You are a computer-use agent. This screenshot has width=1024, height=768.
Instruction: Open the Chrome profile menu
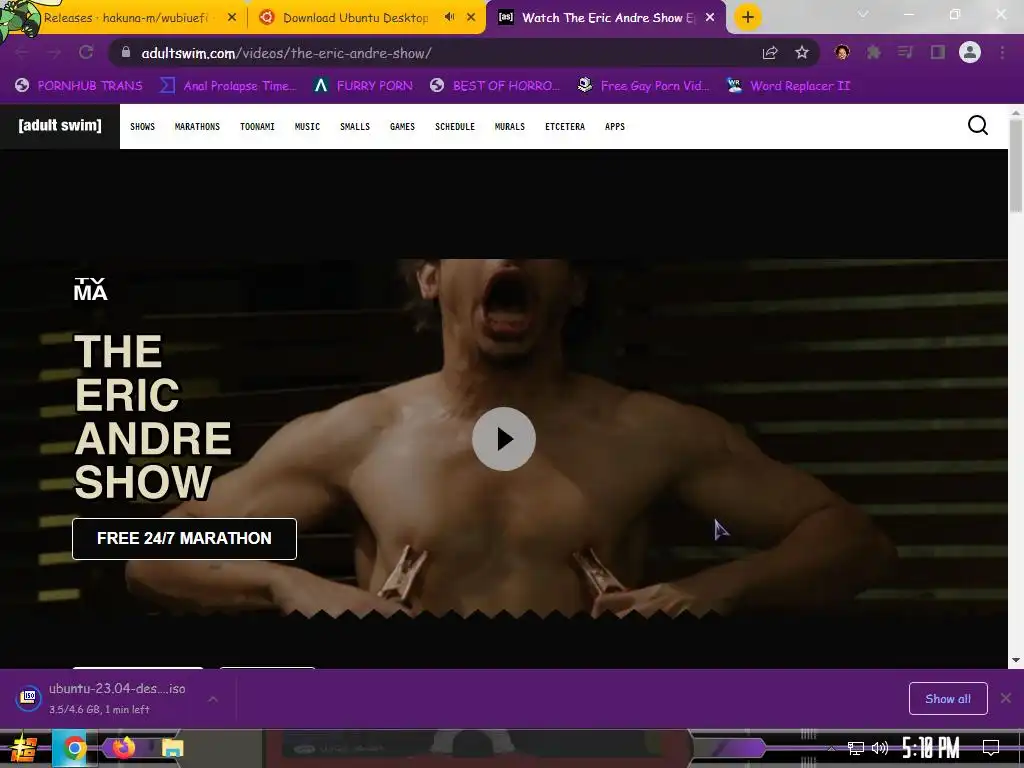970,52
